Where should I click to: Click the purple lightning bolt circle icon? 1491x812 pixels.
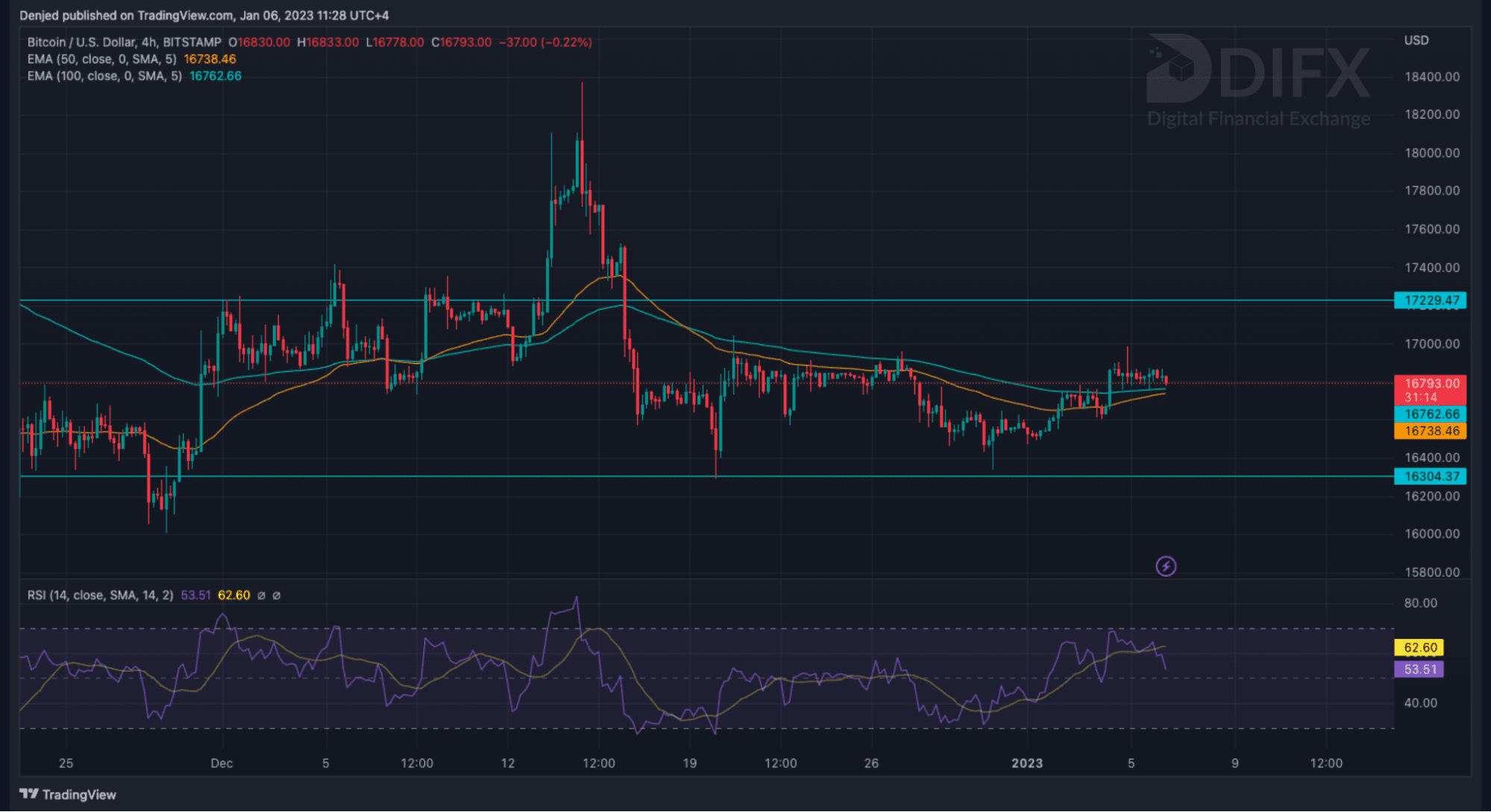[1166, 567]
